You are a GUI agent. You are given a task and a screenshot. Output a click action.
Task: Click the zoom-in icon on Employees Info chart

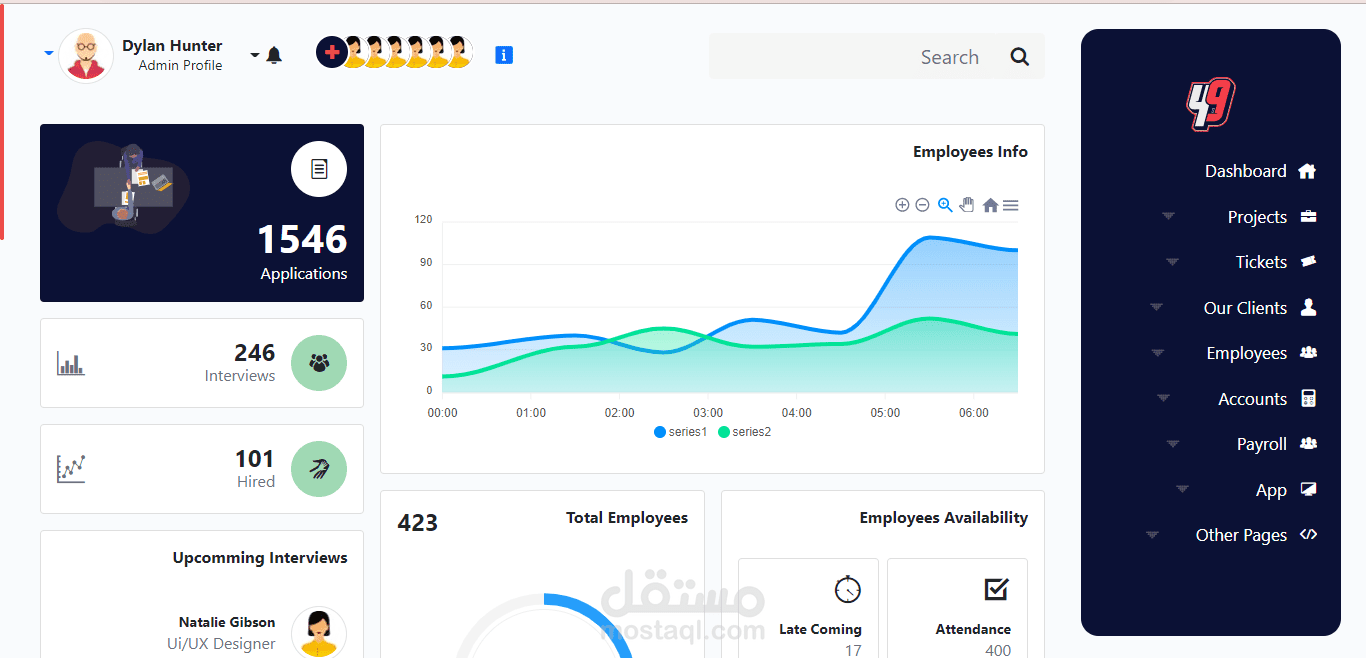[x=902, y=205]
